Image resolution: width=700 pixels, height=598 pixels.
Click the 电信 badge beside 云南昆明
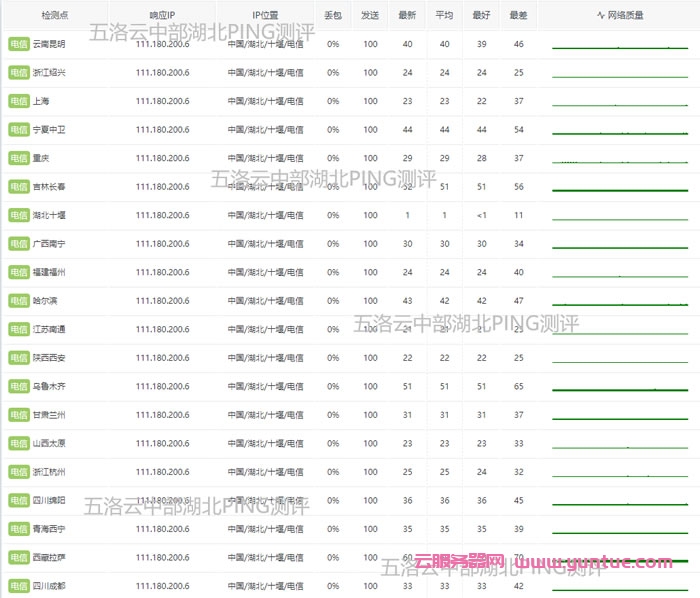pyautogui.click(x=18, y=45)
